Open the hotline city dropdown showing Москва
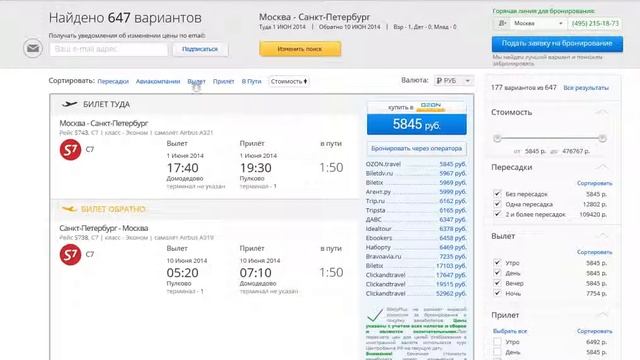 538,24
